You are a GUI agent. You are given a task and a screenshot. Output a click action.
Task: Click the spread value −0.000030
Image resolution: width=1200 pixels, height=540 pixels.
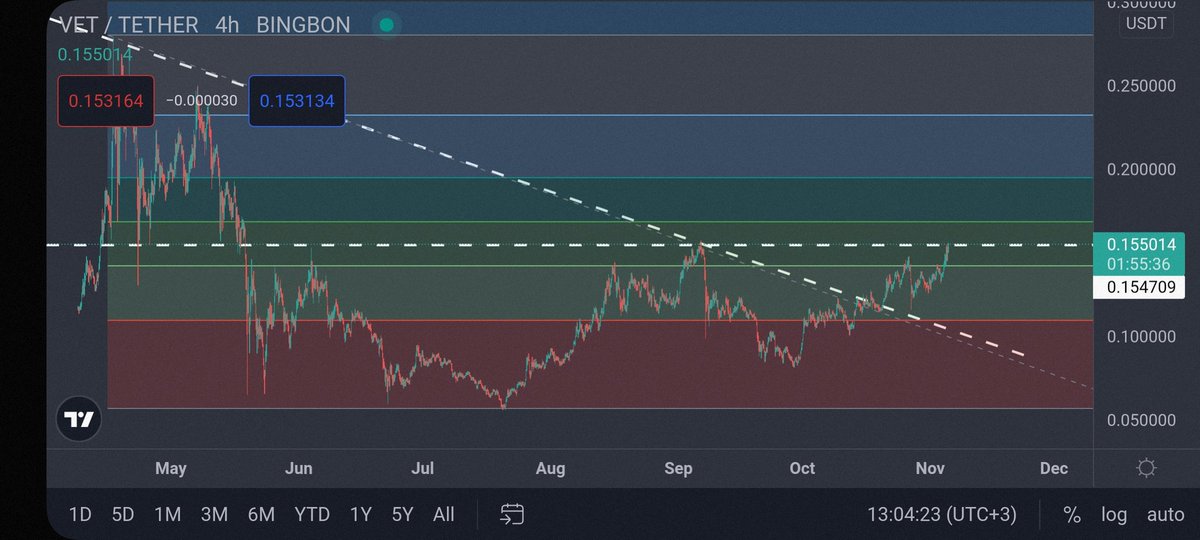[201, 101]
